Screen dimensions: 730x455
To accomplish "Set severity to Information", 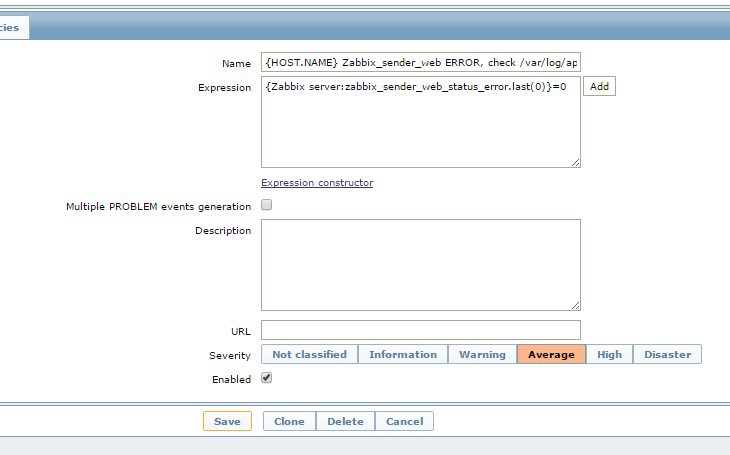I will [403, 354].
